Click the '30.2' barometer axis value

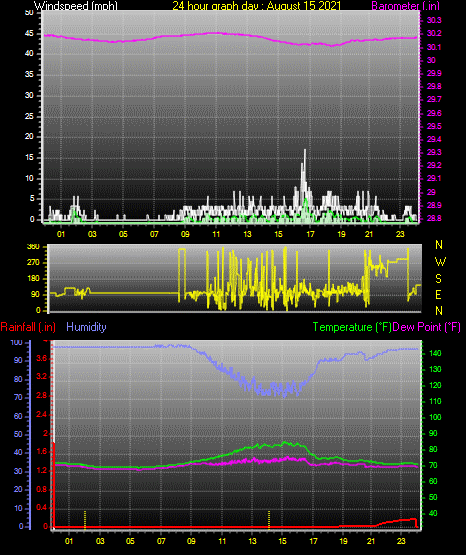click(x=434, y=33)
